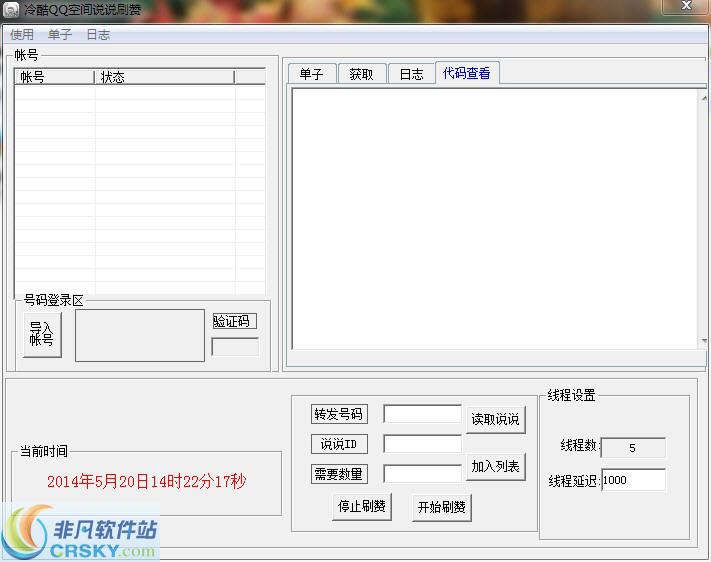Open the 日志 menu in menu bar
This screenshot has width=711, height=562.
coord(98,34)
